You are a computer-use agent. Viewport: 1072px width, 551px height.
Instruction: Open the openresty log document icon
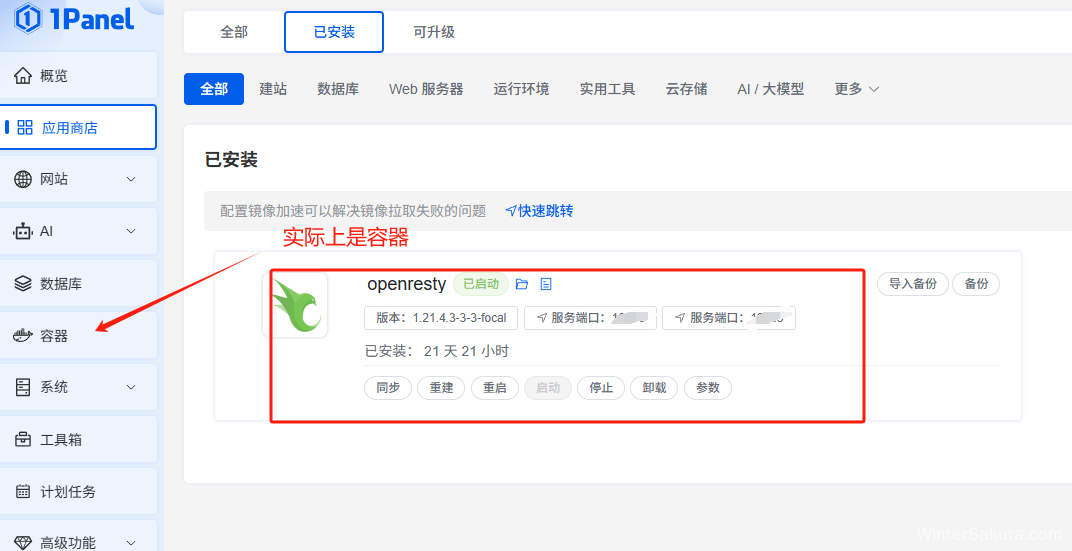[546, 284]
